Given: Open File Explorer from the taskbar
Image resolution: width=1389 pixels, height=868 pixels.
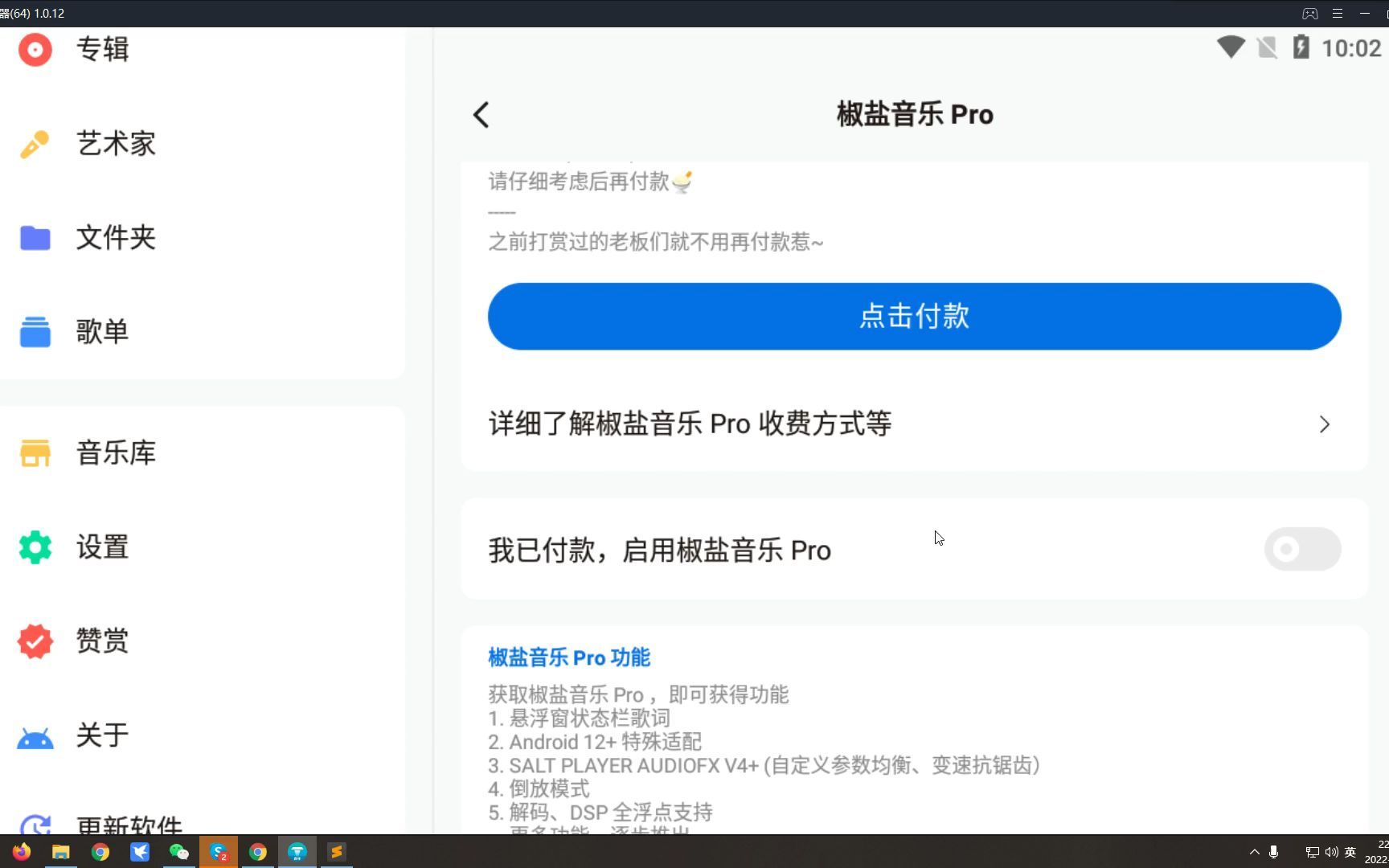Looking at the screenshot, I should pyautogui.click(x=61, y=852).
